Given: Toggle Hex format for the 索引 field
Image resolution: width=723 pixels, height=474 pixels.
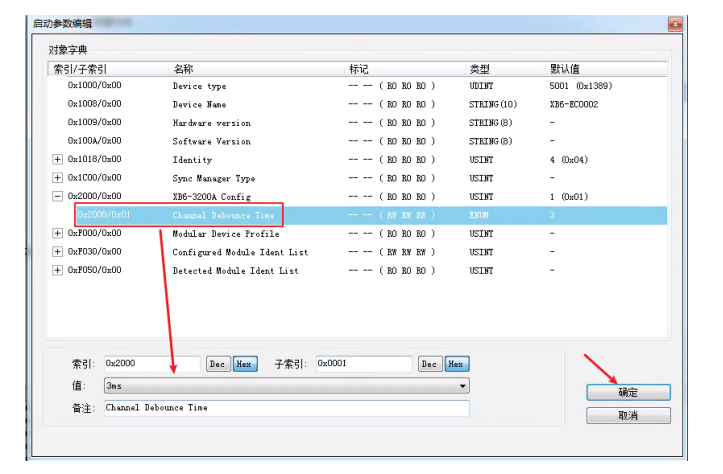Looking at the screenshot, I should point(243,364).
